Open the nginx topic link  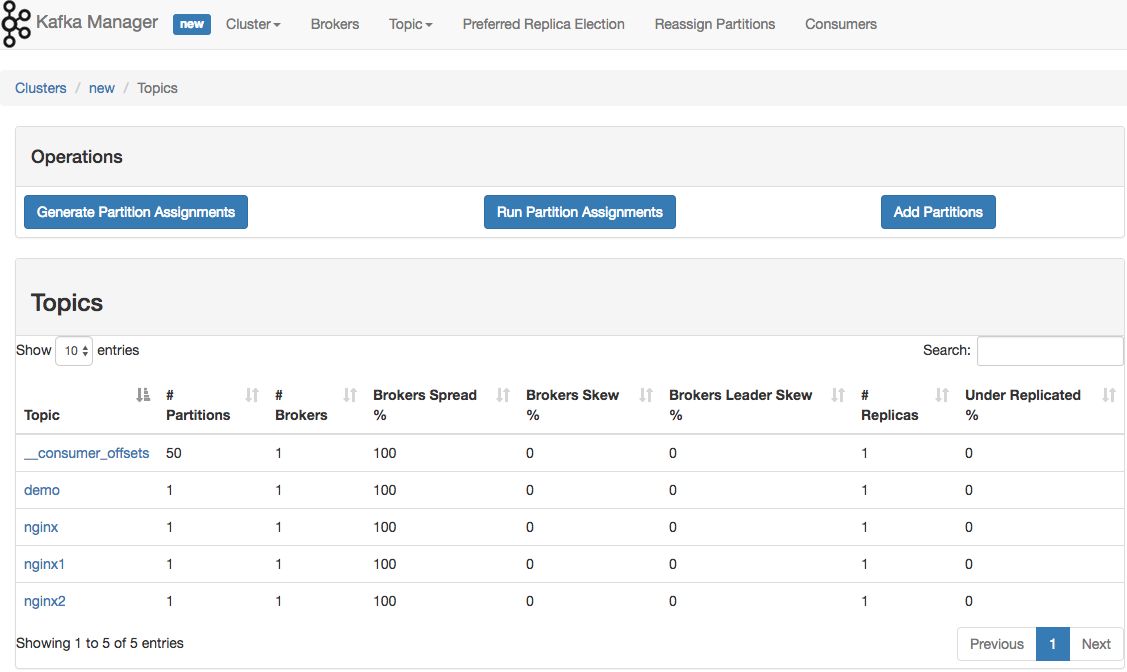pos(41,527)
